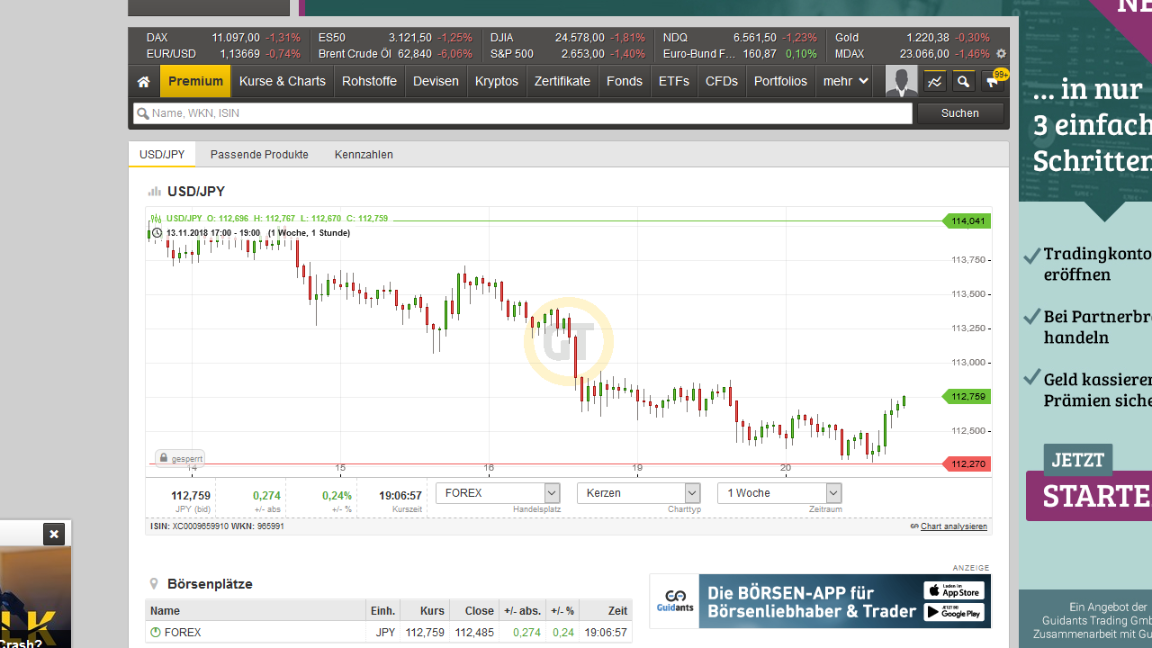Open the Portfolios menu
Viewport: 1152px width, 648px height.
pos(780,82)
